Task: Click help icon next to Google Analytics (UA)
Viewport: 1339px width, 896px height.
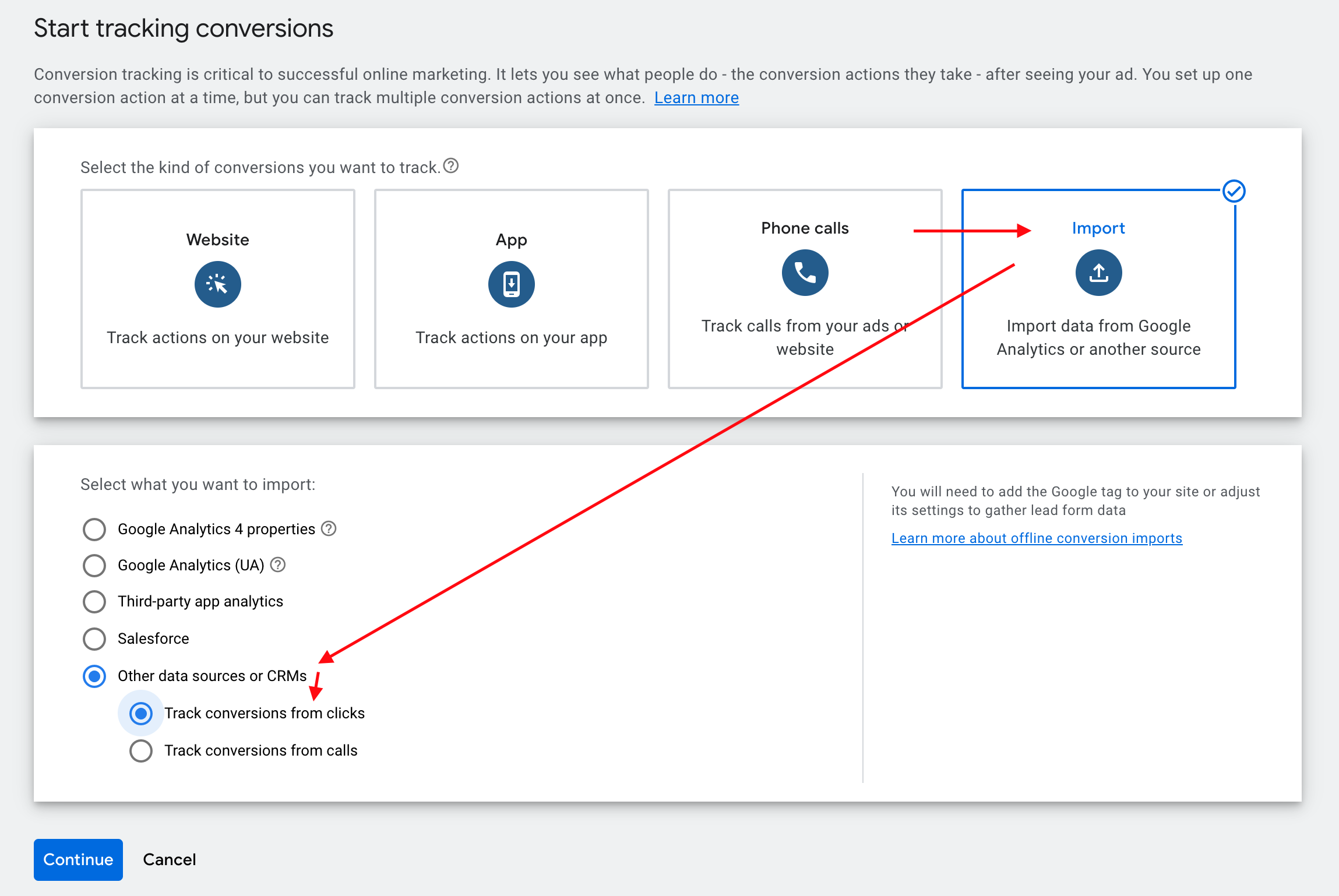Action: tap(278, 565)
